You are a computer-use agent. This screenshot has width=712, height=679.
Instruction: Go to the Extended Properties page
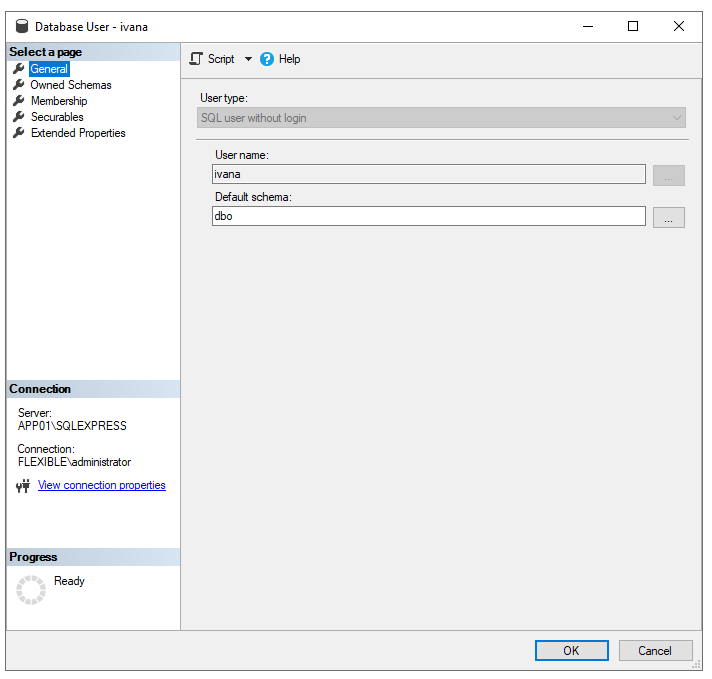coord(78,133)
